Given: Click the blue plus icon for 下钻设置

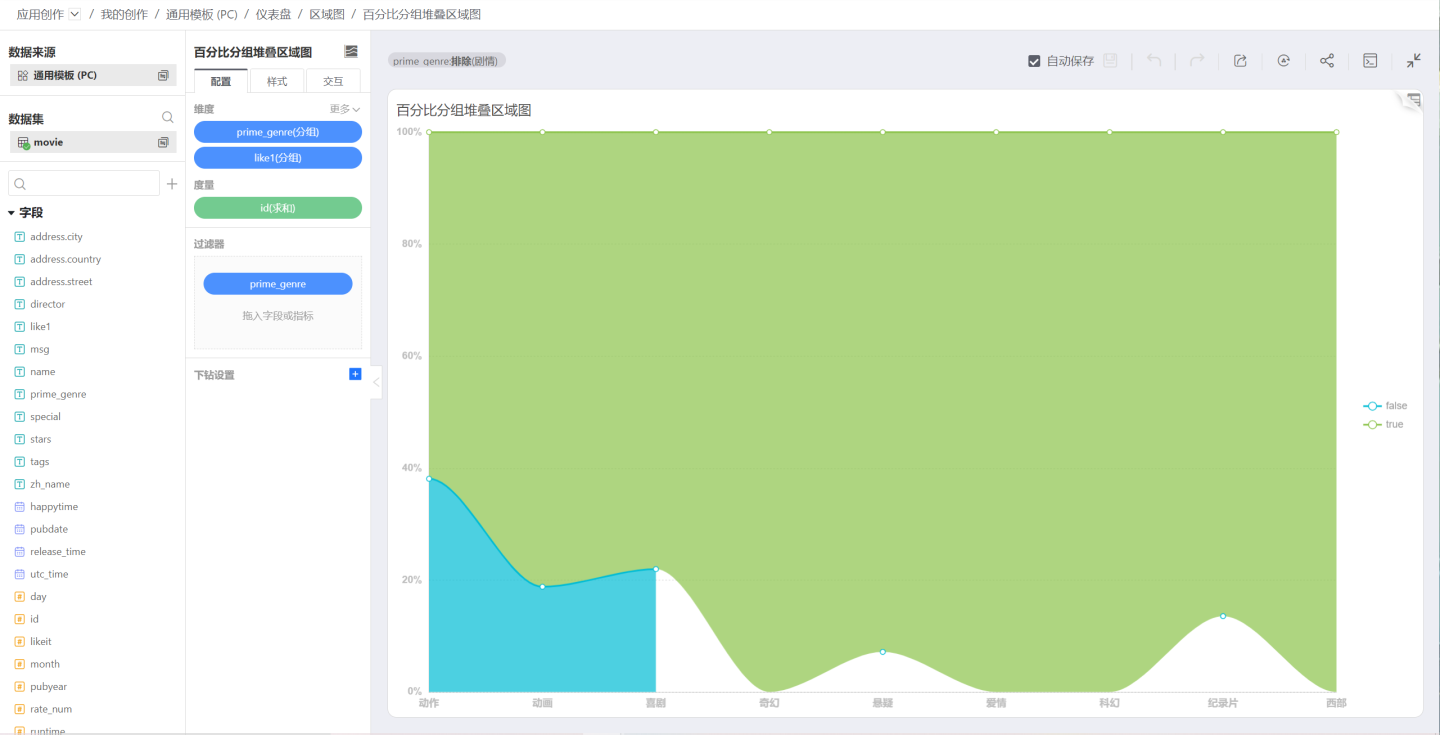Looking at the screenshot, I should tap(355, 374).
